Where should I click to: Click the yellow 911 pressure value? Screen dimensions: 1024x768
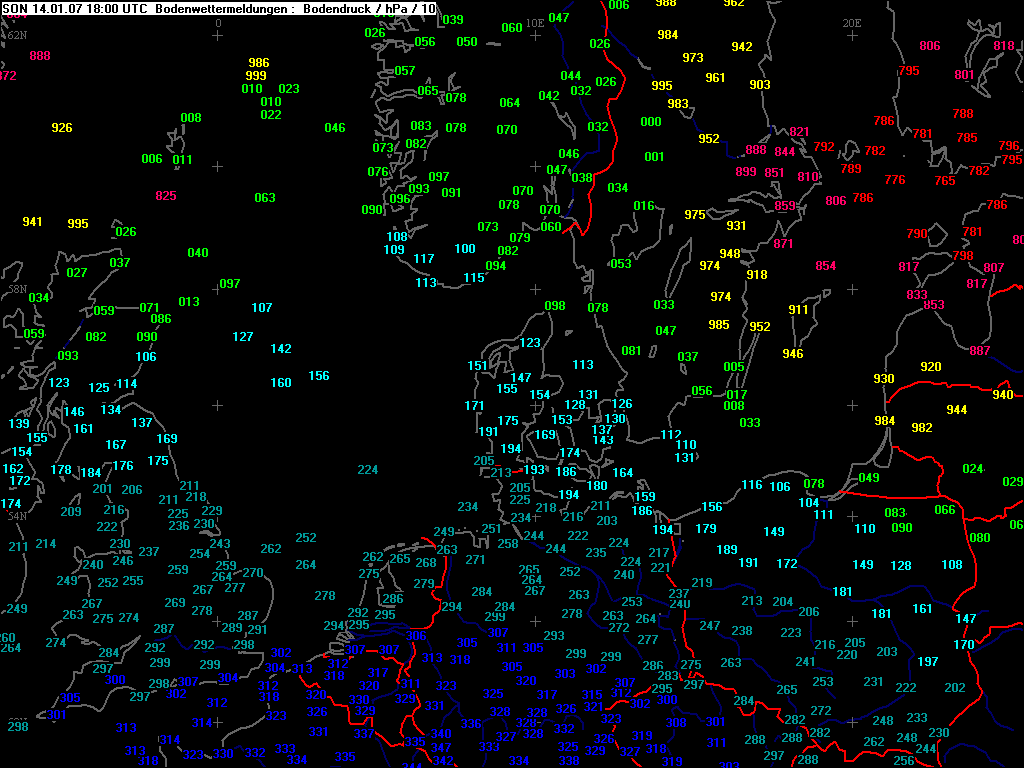[x=799, y=310]
